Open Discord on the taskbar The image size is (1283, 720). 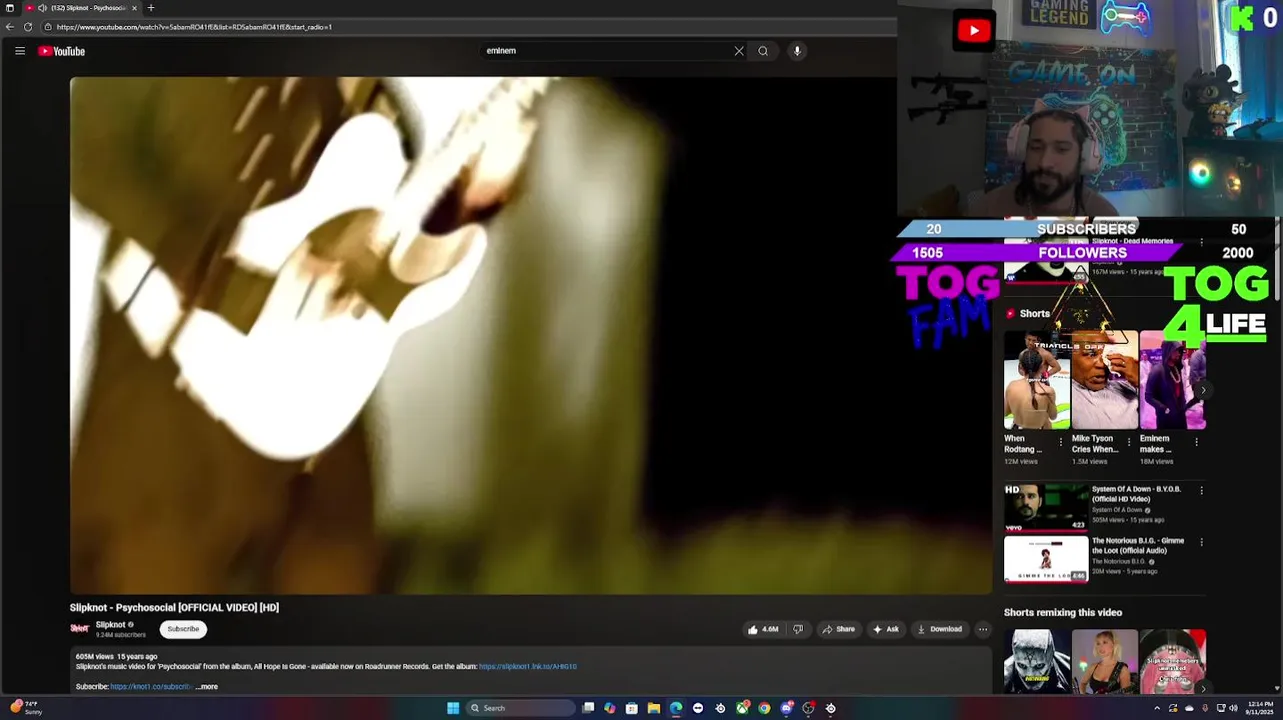[787, 708]
